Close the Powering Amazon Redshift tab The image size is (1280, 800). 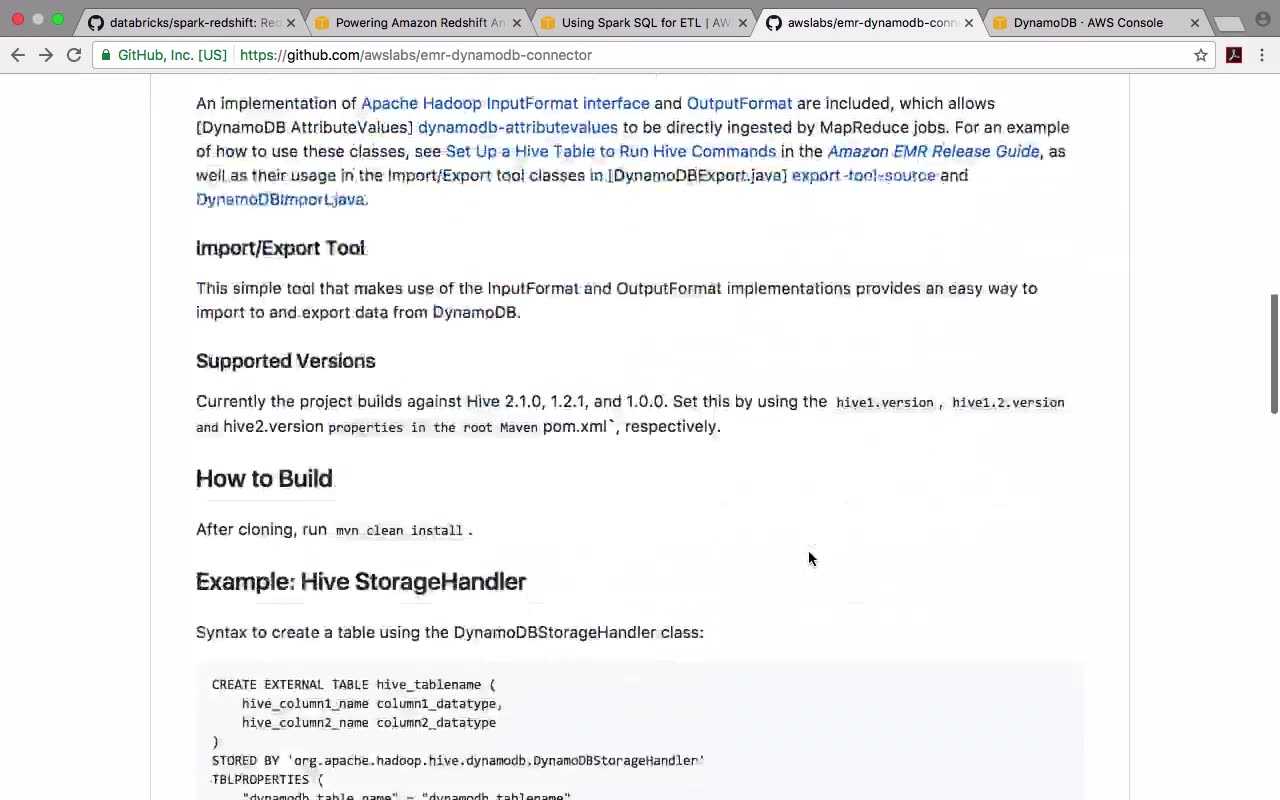[x=516, y=22]
